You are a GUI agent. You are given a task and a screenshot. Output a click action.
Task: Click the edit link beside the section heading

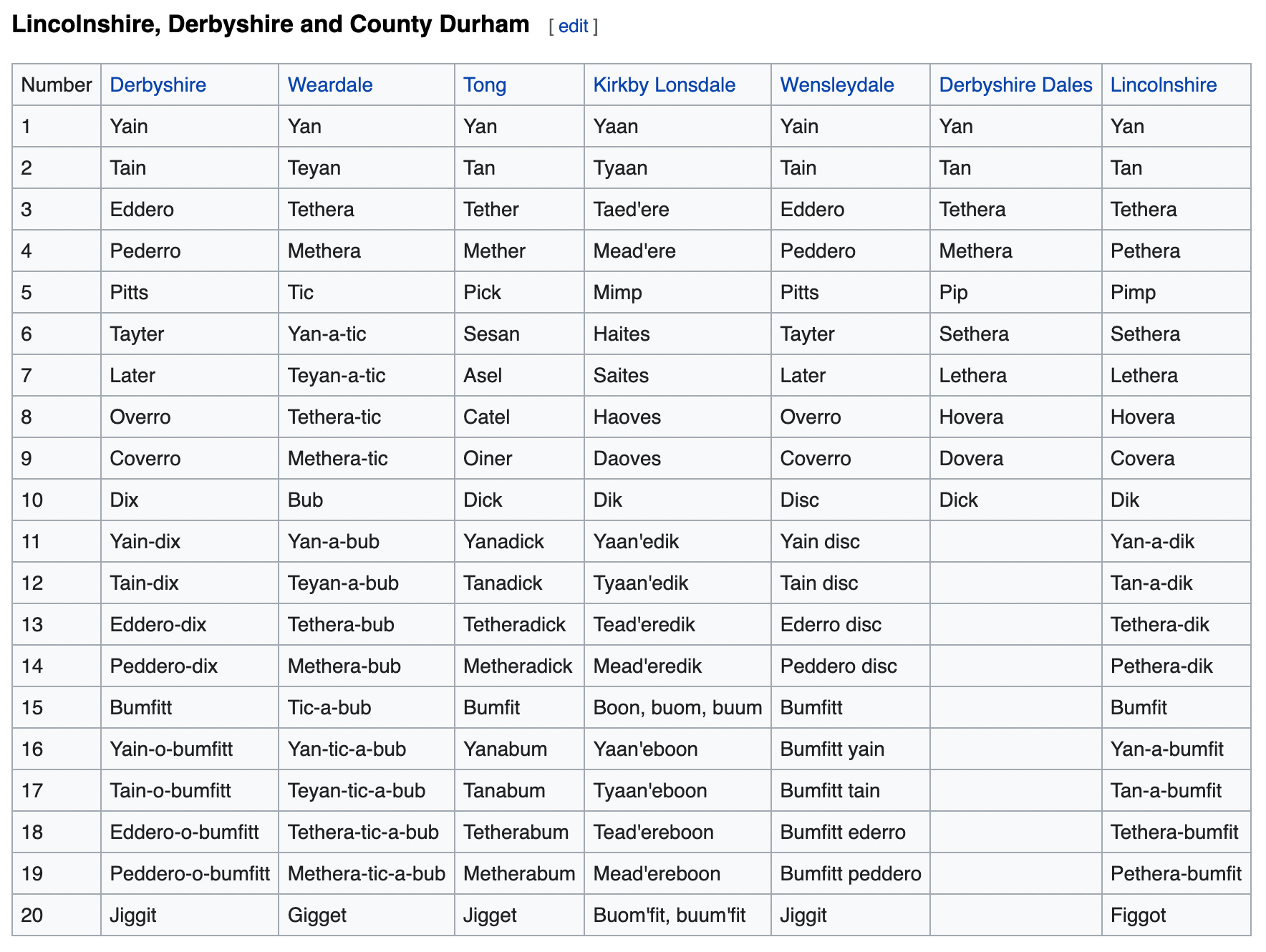pos(573,26)
